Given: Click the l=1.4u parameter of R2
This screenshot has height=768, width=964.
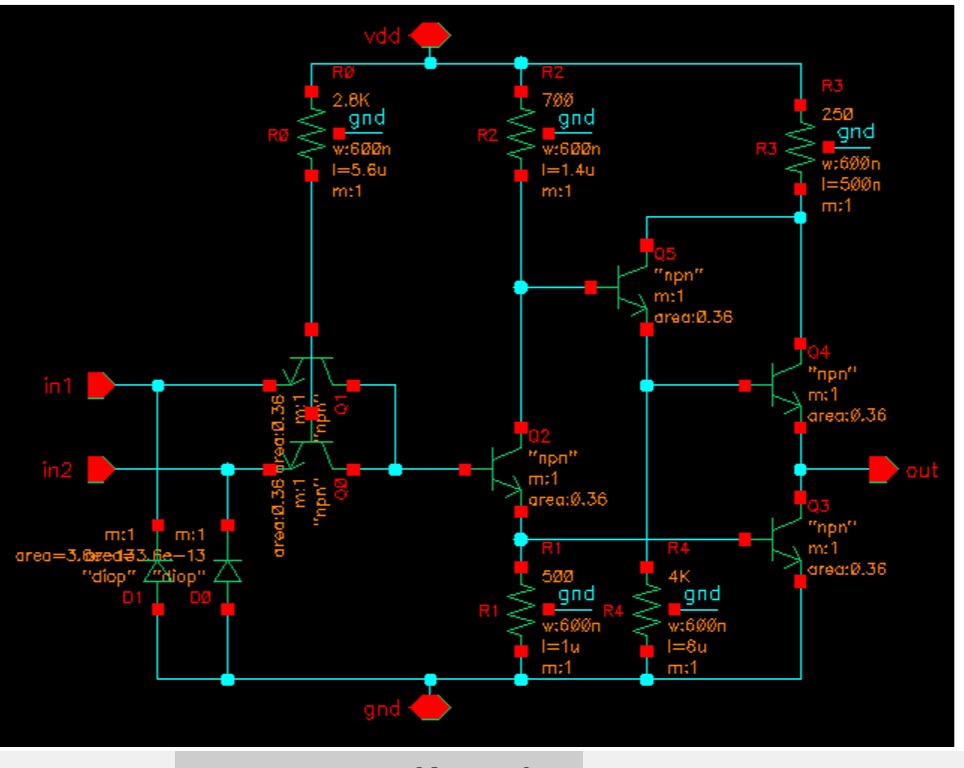Looking at the screenshot, I should pyautogui.click(x=563, y=170).
